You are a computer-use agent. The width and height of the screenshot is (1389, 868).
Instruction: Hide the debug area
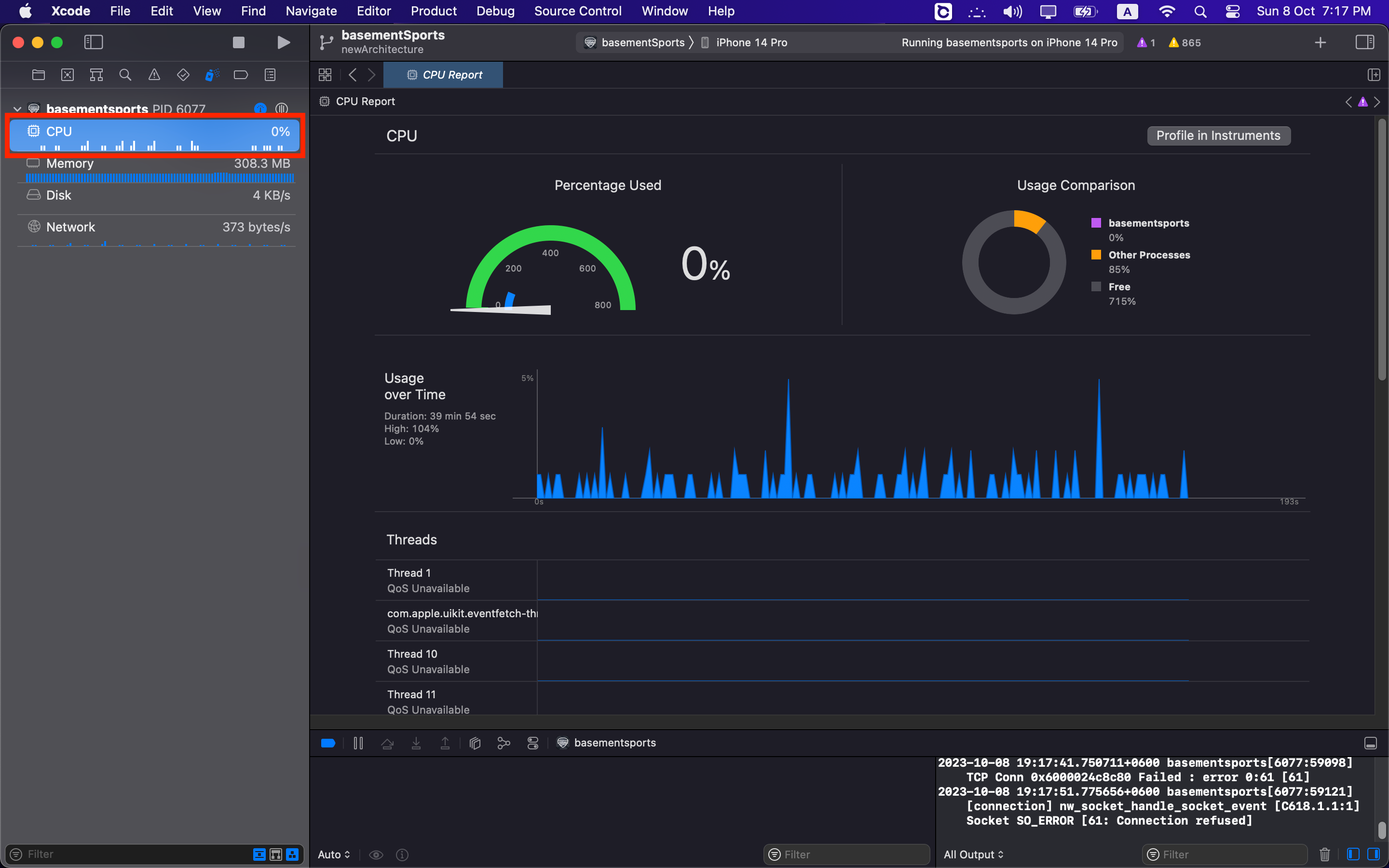tap(1370, 743)
